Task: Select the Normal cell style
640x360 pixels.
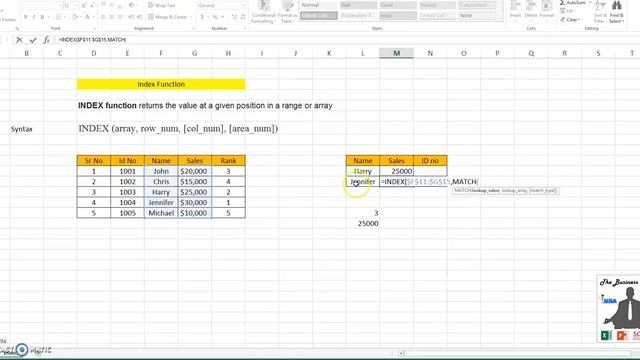Action: [x=319, y=5]
